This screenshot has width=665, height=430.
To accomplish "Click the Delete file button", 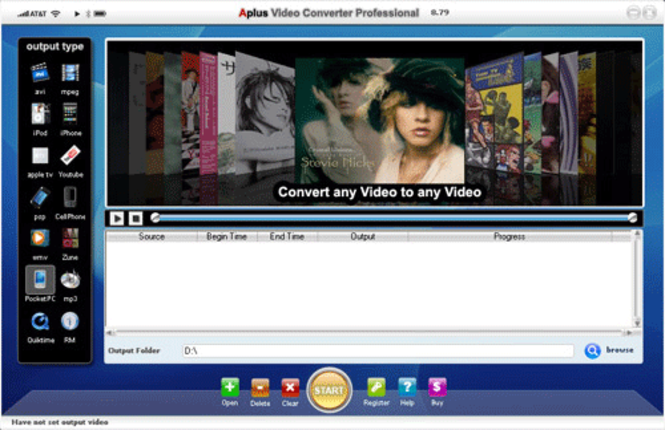I will [260, 387].
